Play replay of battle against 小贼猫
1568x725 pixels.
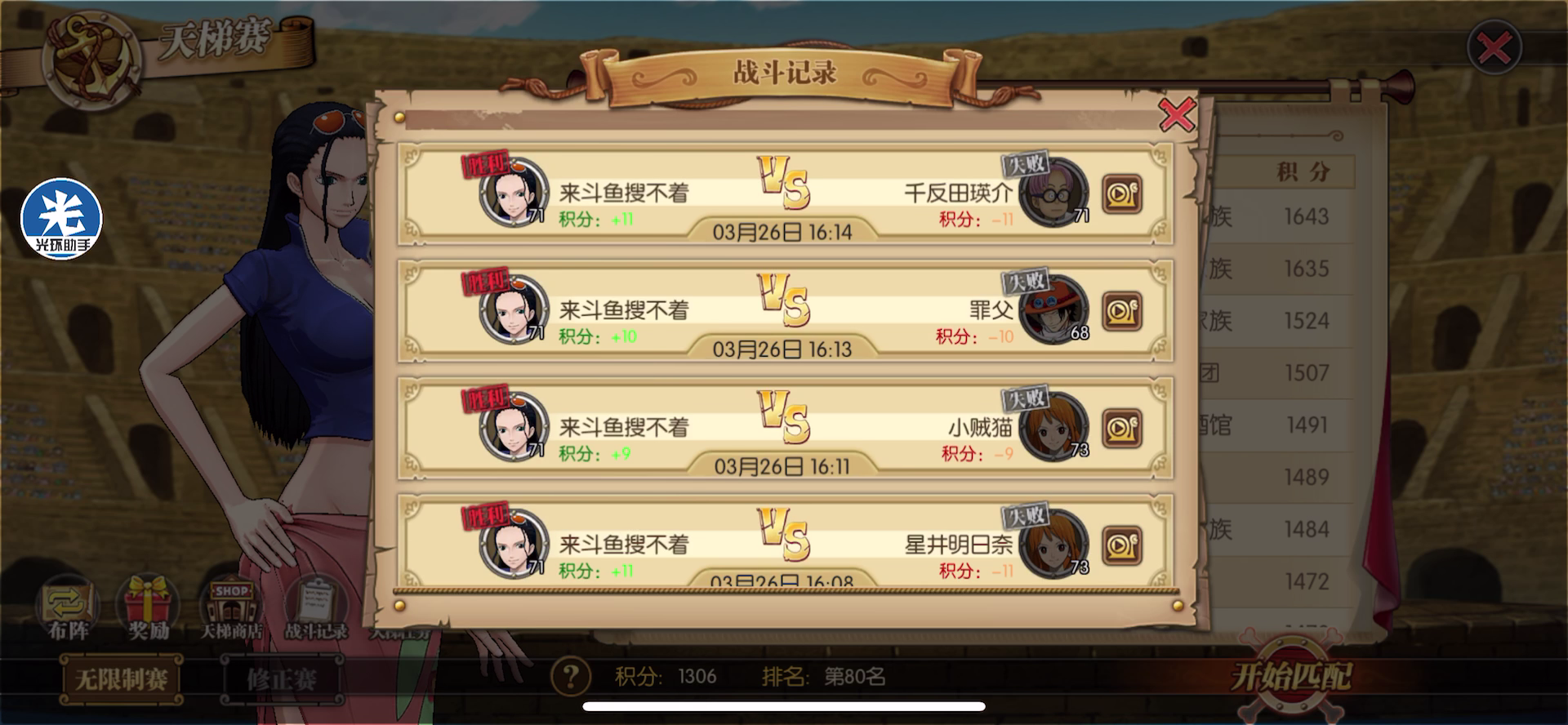pyautogui.click(x=1122, y=429)
